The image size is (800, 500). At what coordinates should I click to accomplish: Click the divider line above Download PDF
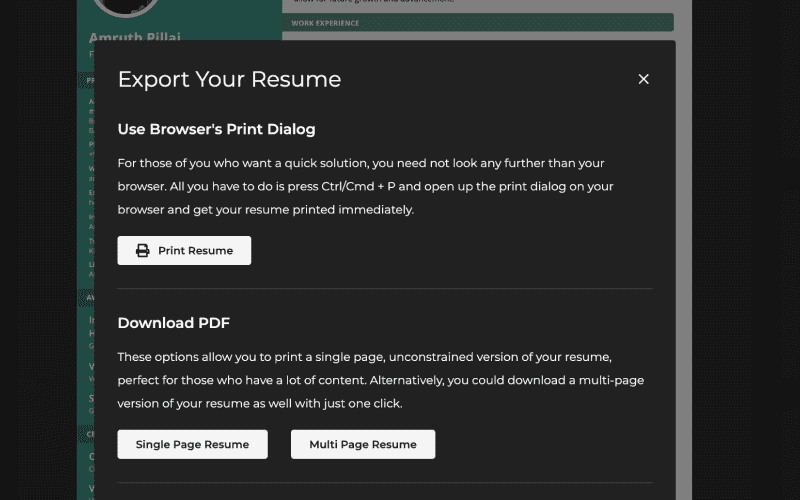(x=385, y=289)
